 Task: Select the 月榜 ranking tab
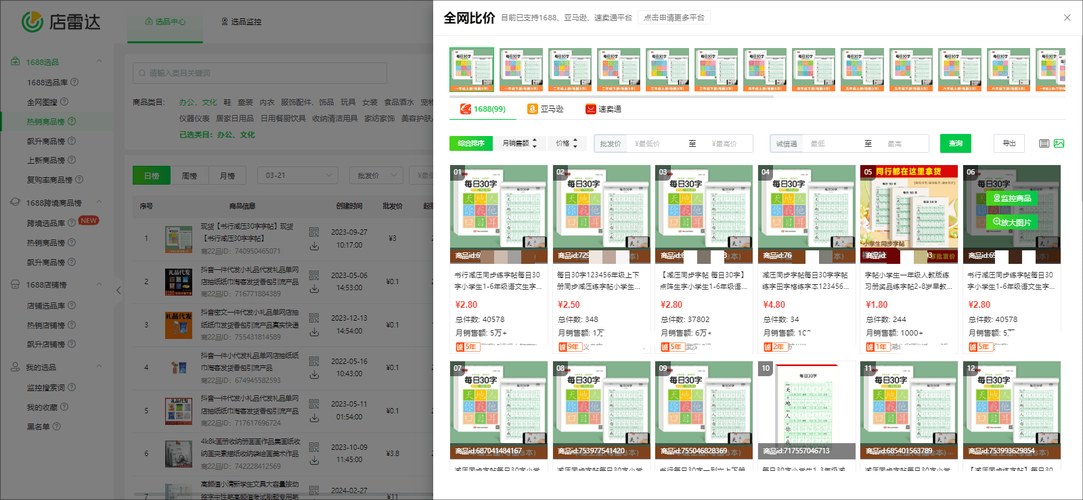227,175
